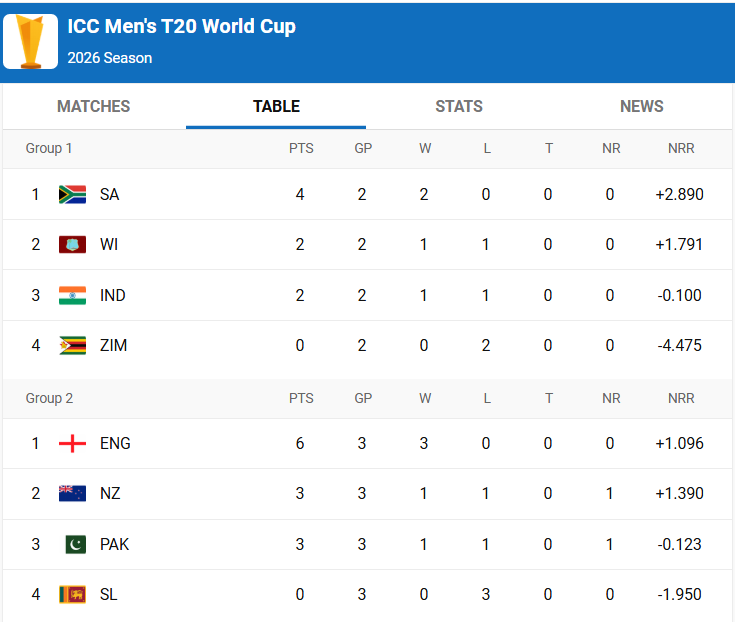Open the ENG team link
The image size is (735, 622).
(115, 443)
